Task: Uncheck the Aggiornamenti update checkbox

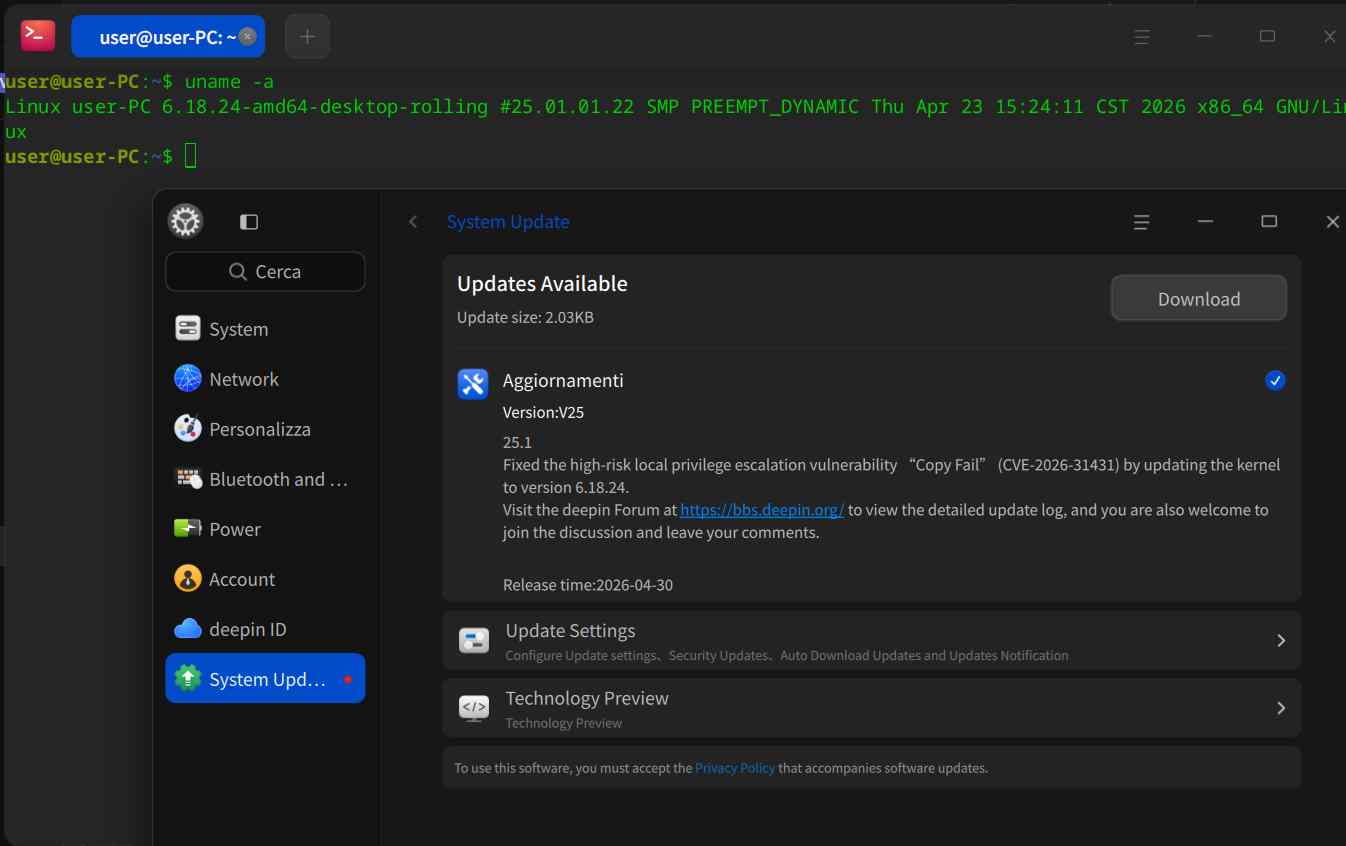Action: click(x=1275, y=380)
